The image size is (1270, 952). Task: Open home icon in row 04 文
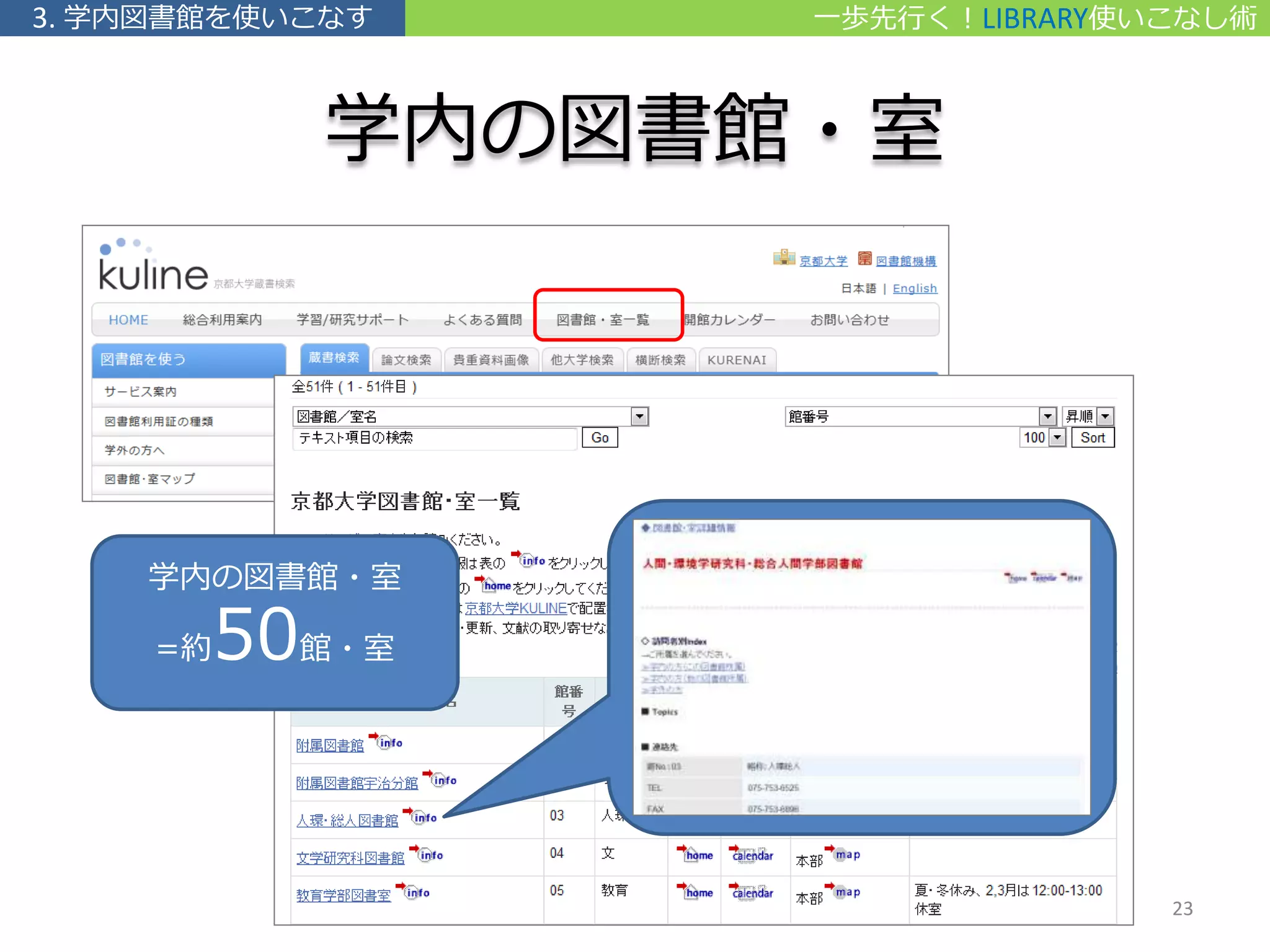695,854
